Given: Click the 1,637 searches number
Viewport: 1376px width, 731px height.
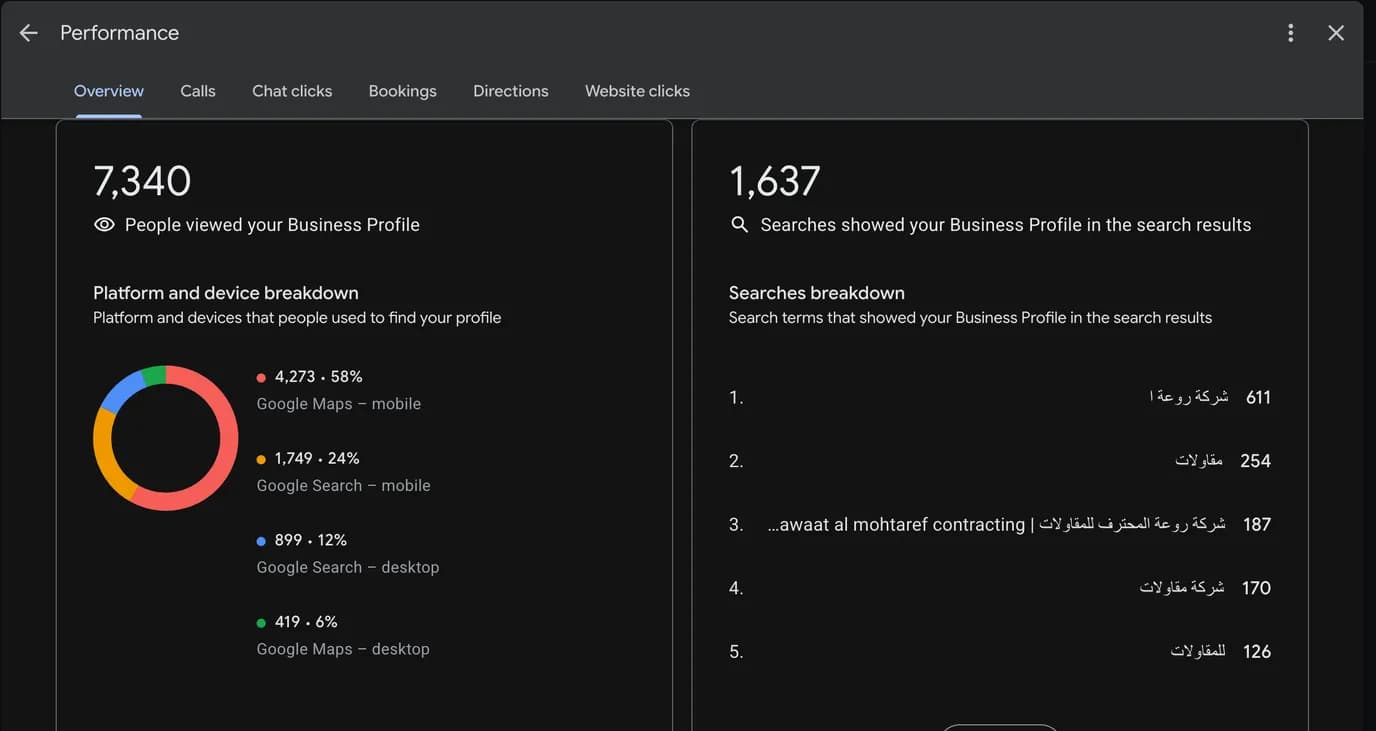Looking at the screenshot, I should 775,181.
